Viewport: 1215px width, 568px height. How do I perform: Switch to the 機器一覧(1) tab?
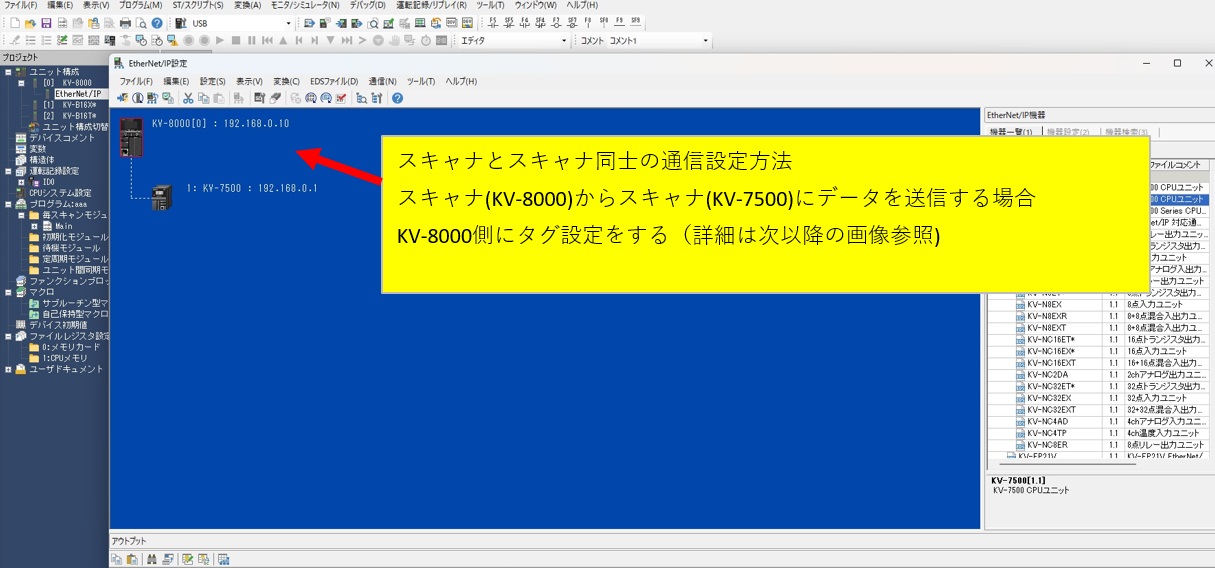(x=1011, y=132)
